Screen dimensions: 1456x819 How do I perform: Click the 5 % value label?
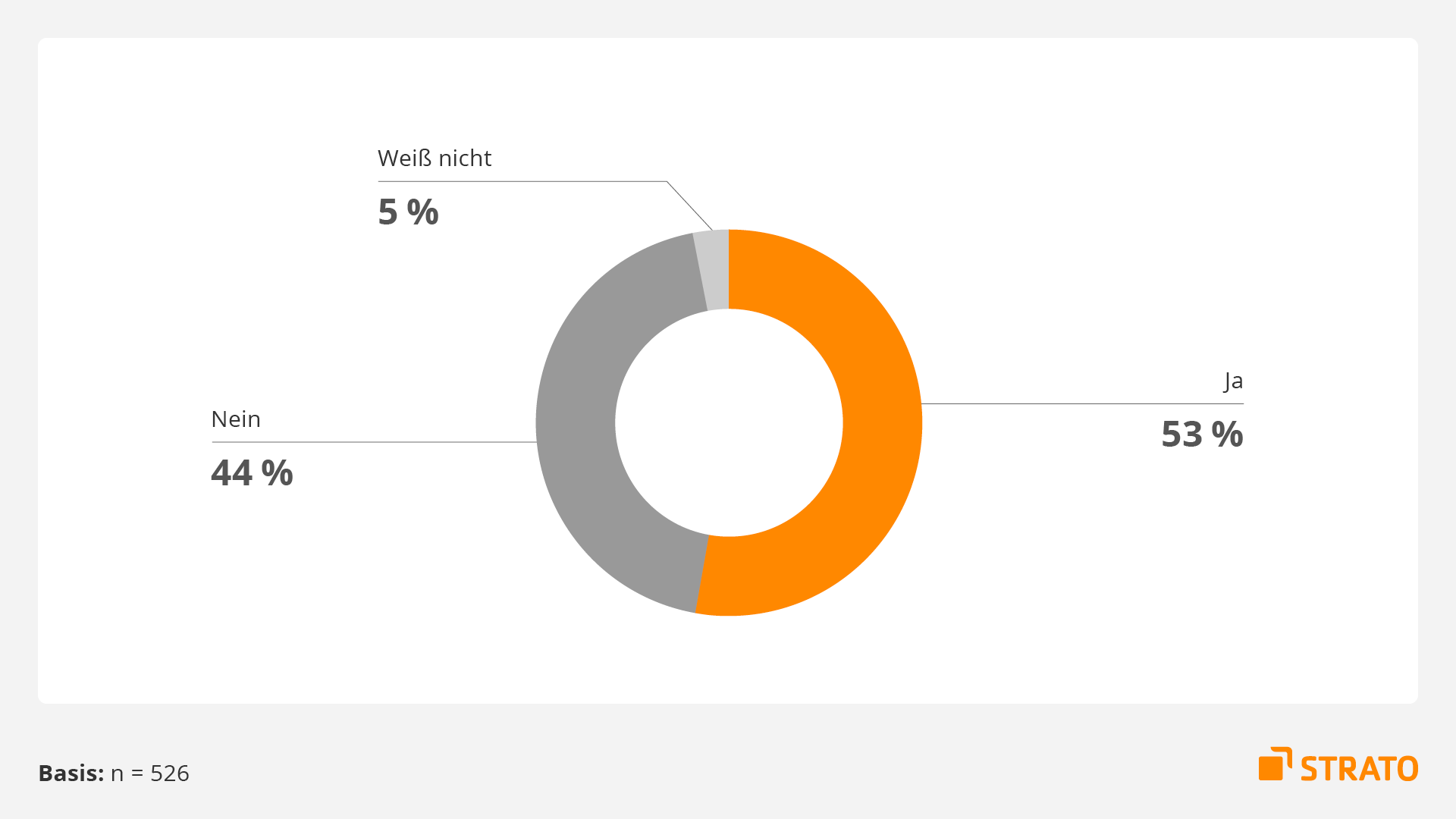408,212
